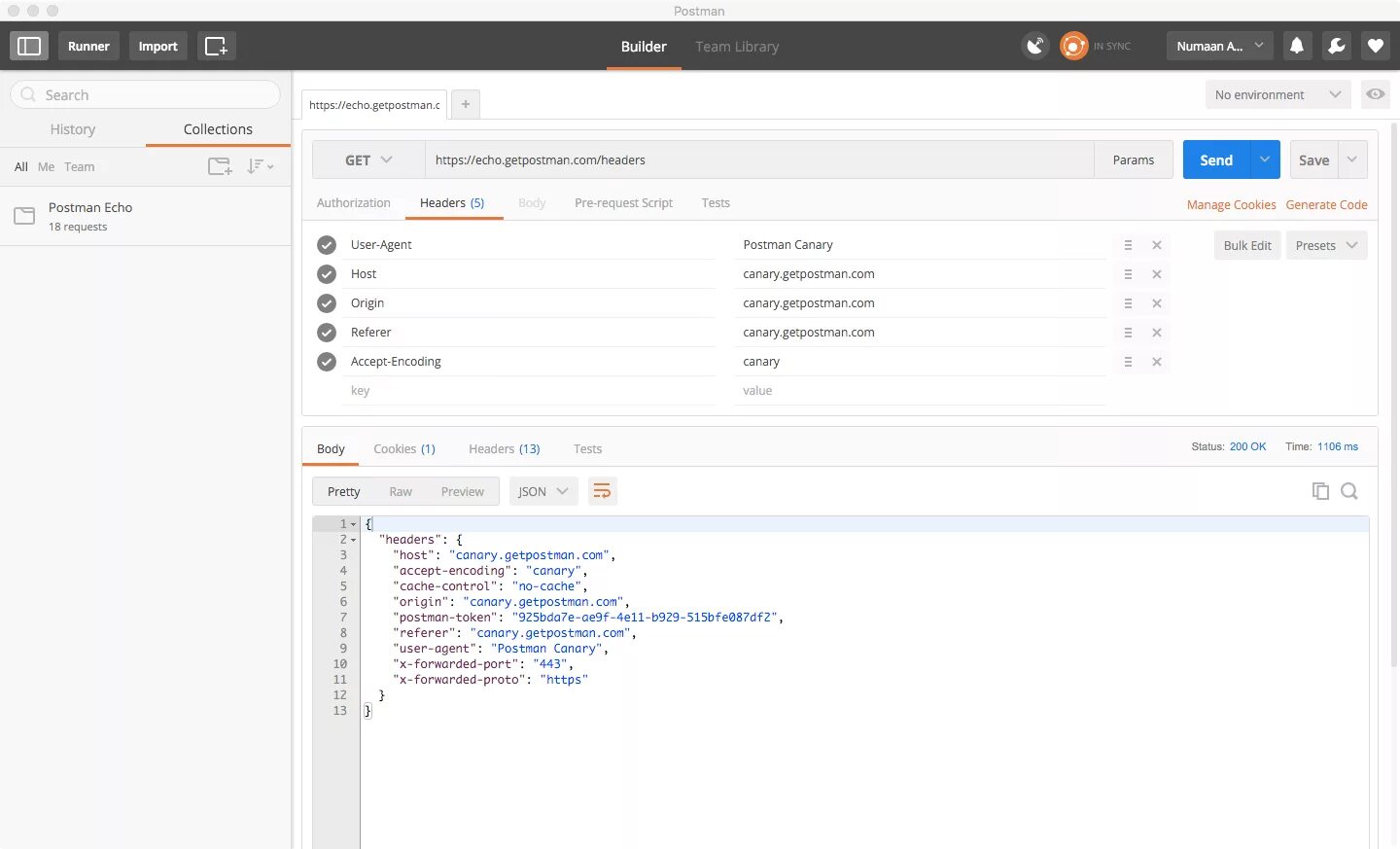Viewport: 1400px width, 849px height.
Task: Click the heart icon
Action: [x=1375, y=46]
